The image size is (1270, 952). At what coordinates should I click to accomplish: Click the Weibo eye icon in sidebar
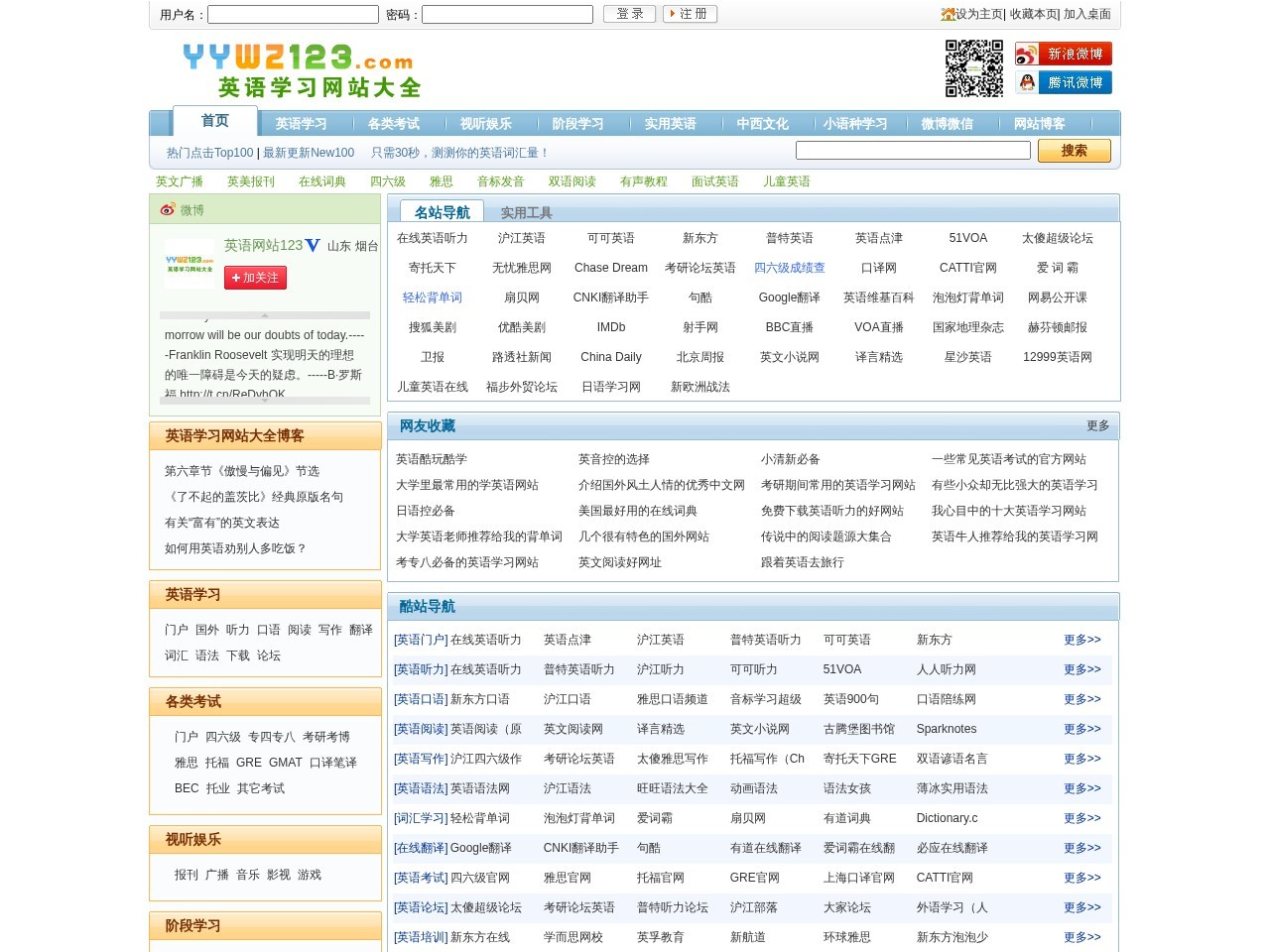(x=168, y=209)
